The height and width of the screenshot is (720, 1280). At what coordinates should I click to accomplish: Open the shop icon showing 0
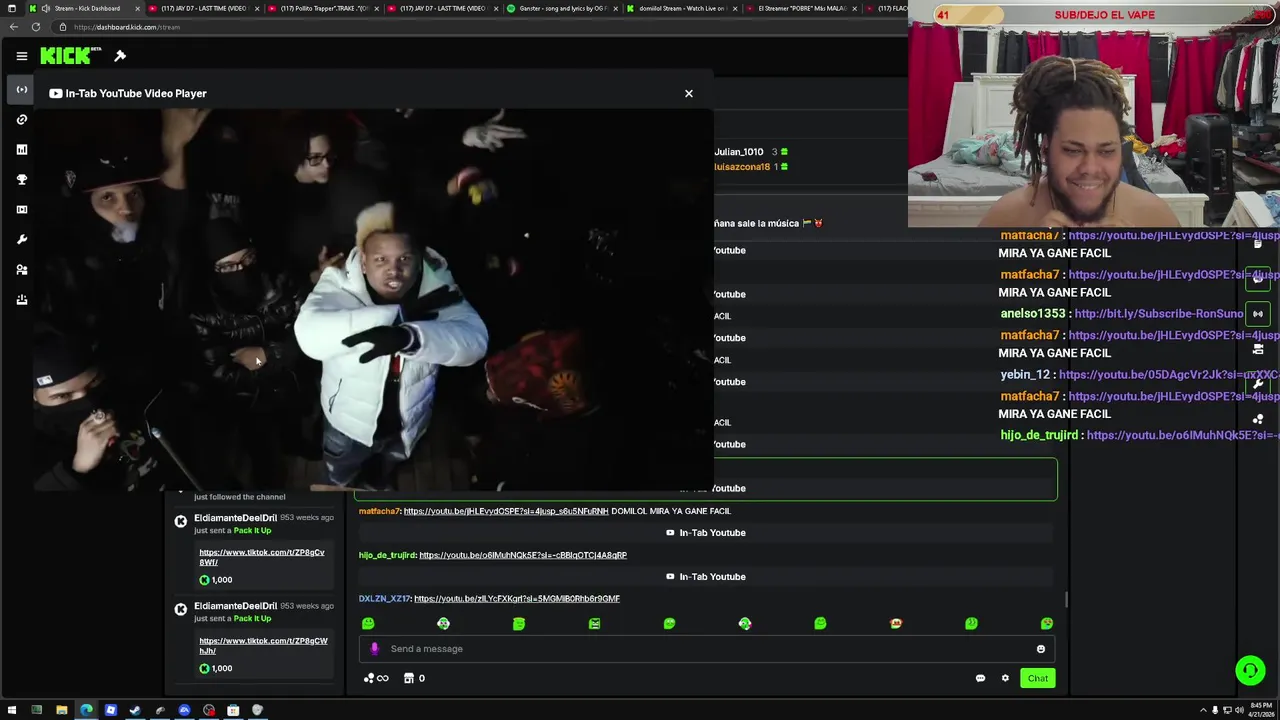(x=414, y=678)
